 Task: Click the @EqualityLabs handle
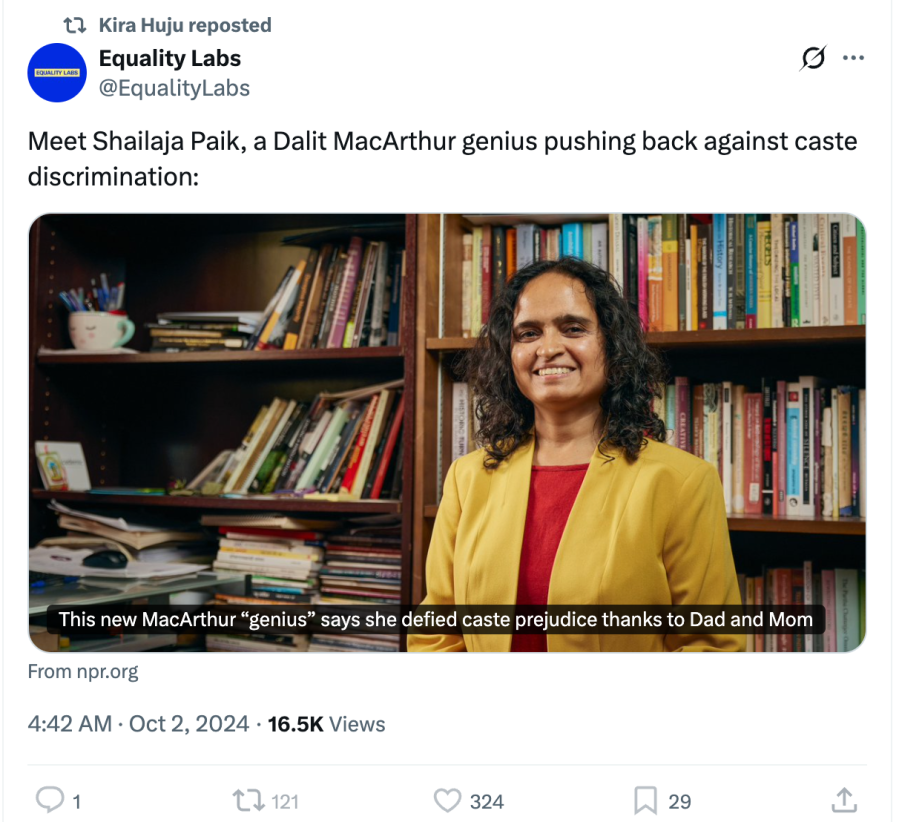point(174,88)
